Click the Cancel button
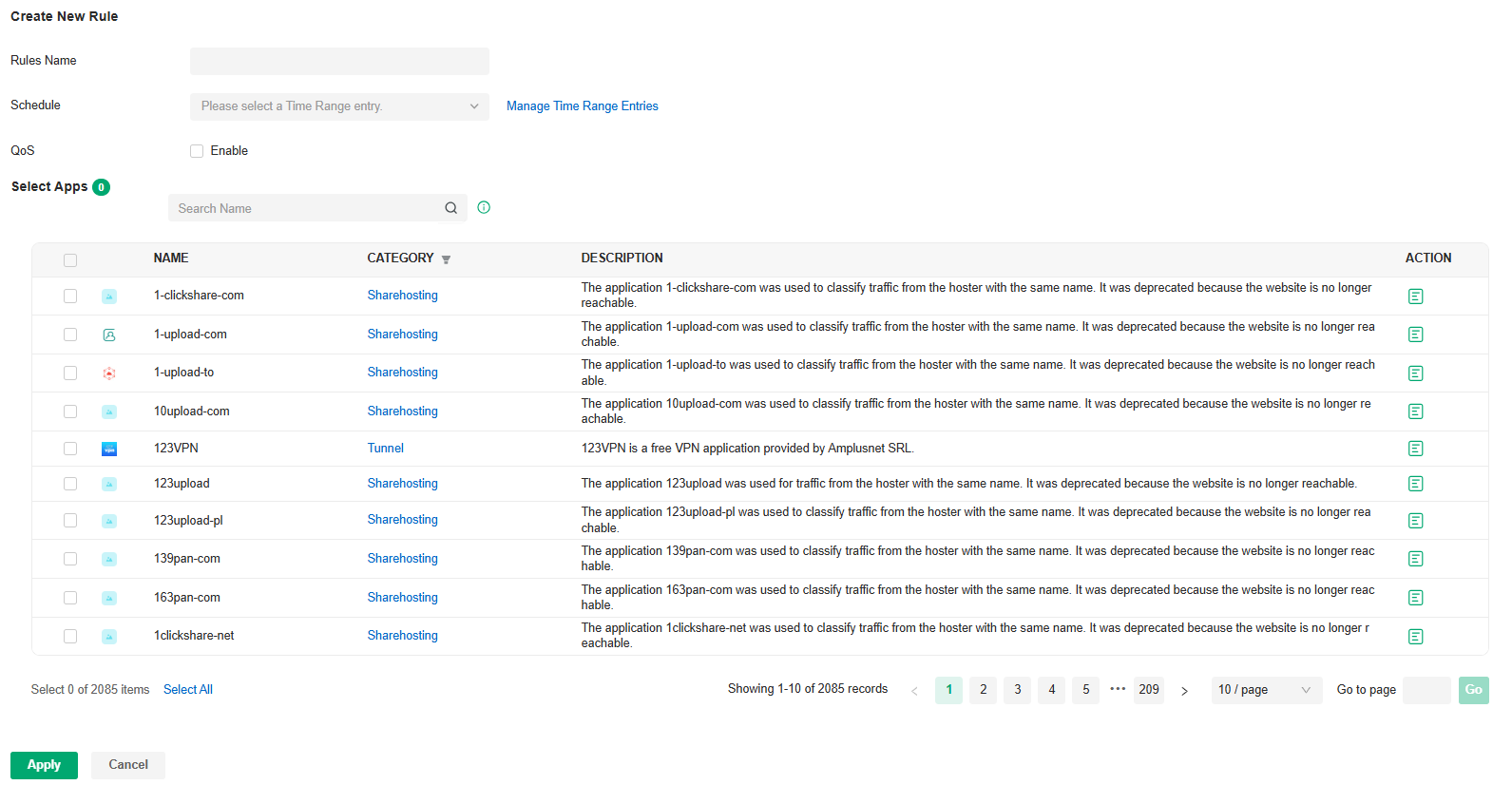The height and width of the screenshot is (785, 1512). click(128, 765)
